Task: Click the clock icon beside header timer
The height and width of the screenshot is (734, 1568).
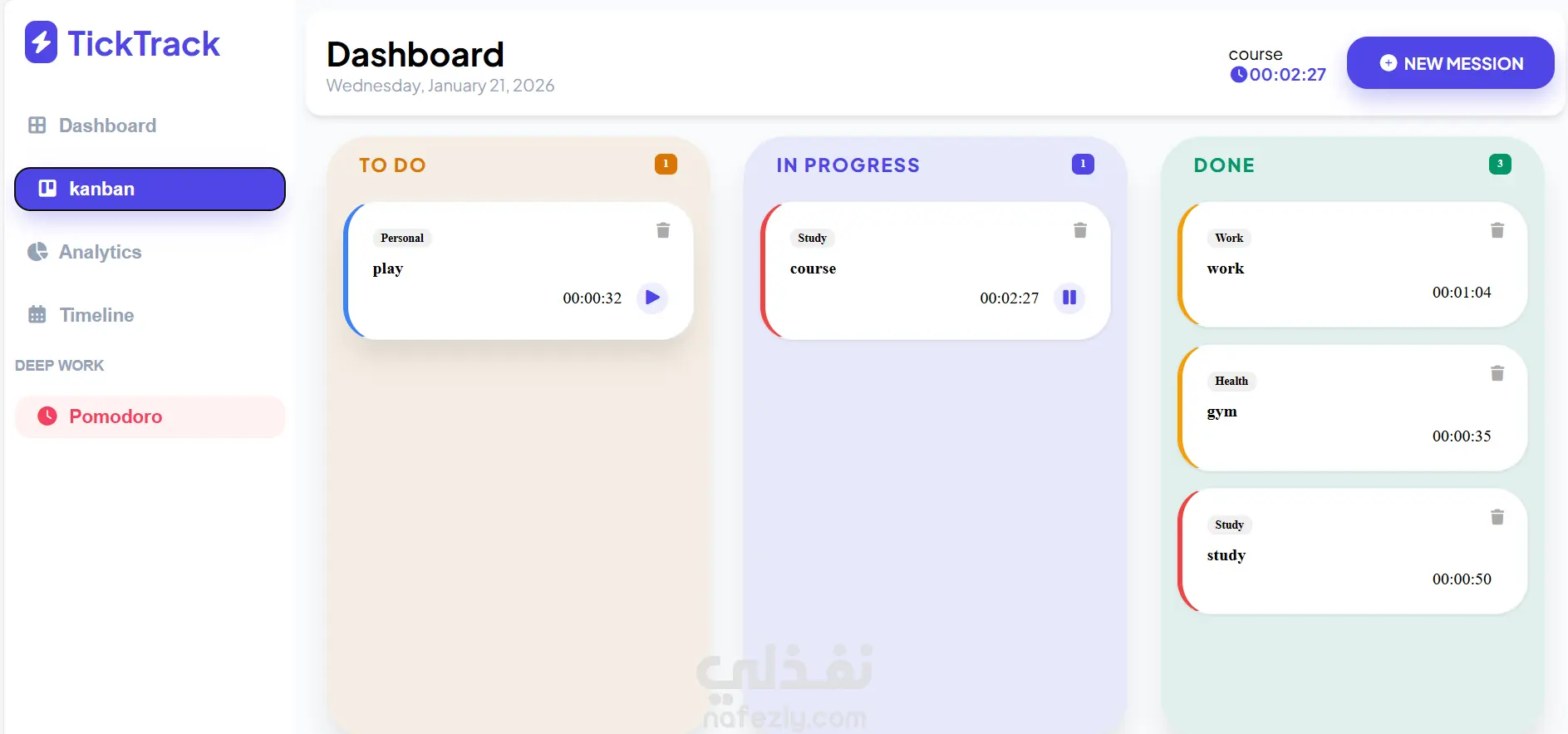Action: coord(1238,75)
